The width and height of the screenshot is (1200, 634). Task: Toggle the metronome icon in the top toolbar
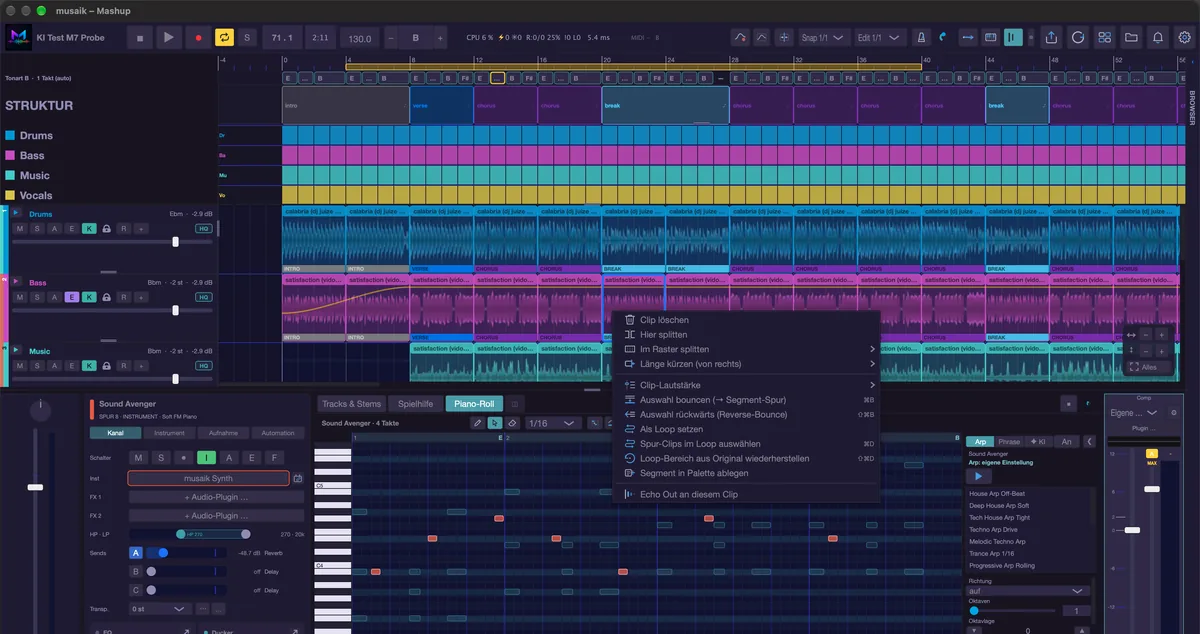tap(922, 38)
